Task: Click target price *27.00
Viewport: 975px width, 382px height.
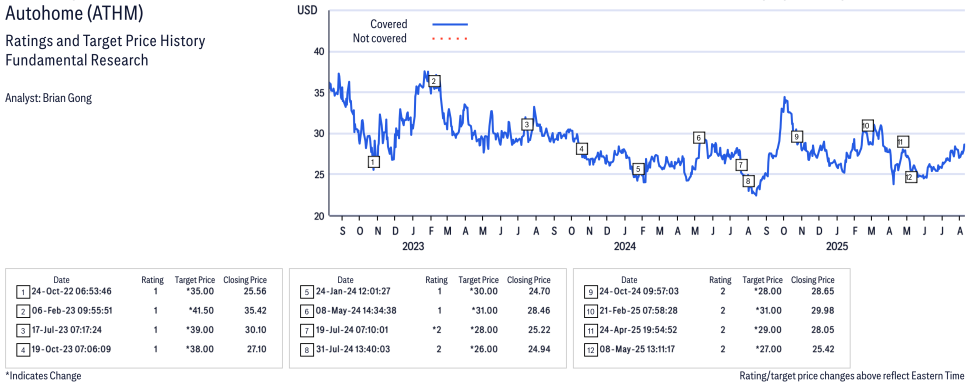Action: [x=769, y=349]
